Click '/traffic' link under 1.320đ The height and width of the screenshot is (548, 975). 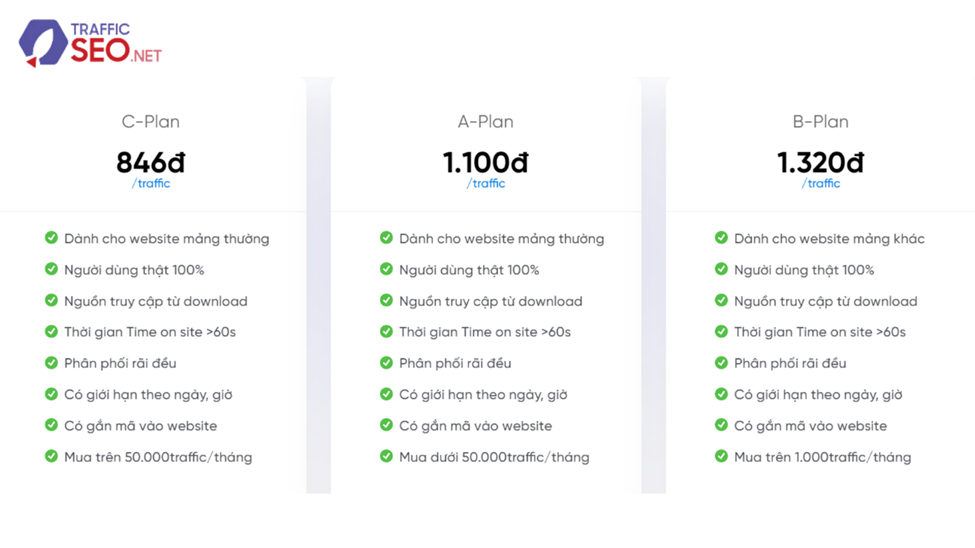[x=821, y=183]
